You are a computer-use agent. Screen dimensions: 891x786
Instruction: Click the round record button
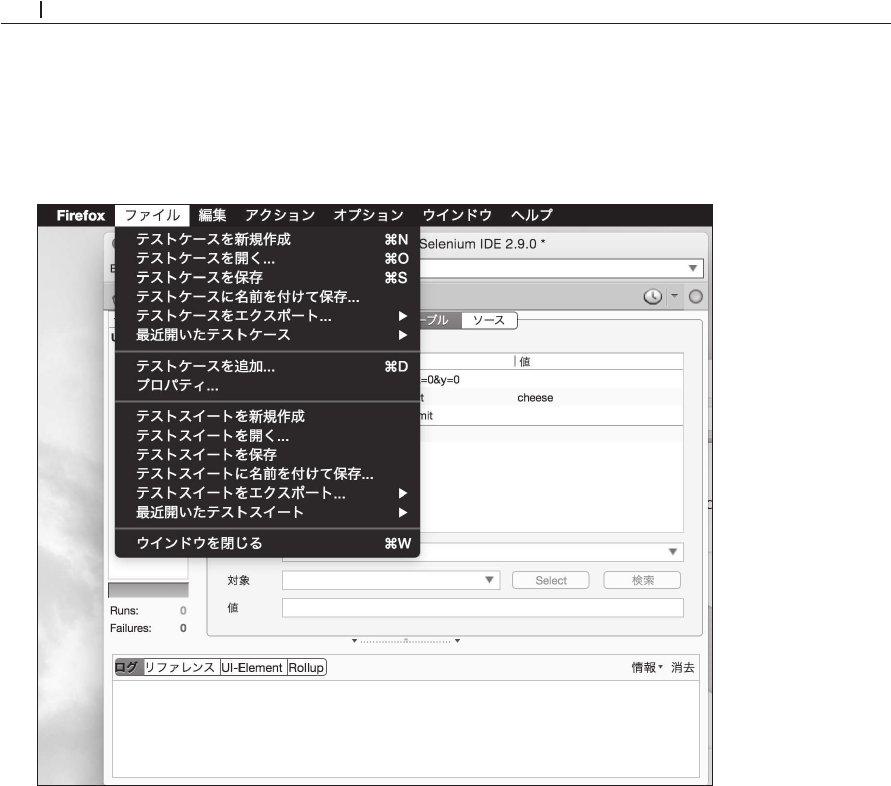696,297
